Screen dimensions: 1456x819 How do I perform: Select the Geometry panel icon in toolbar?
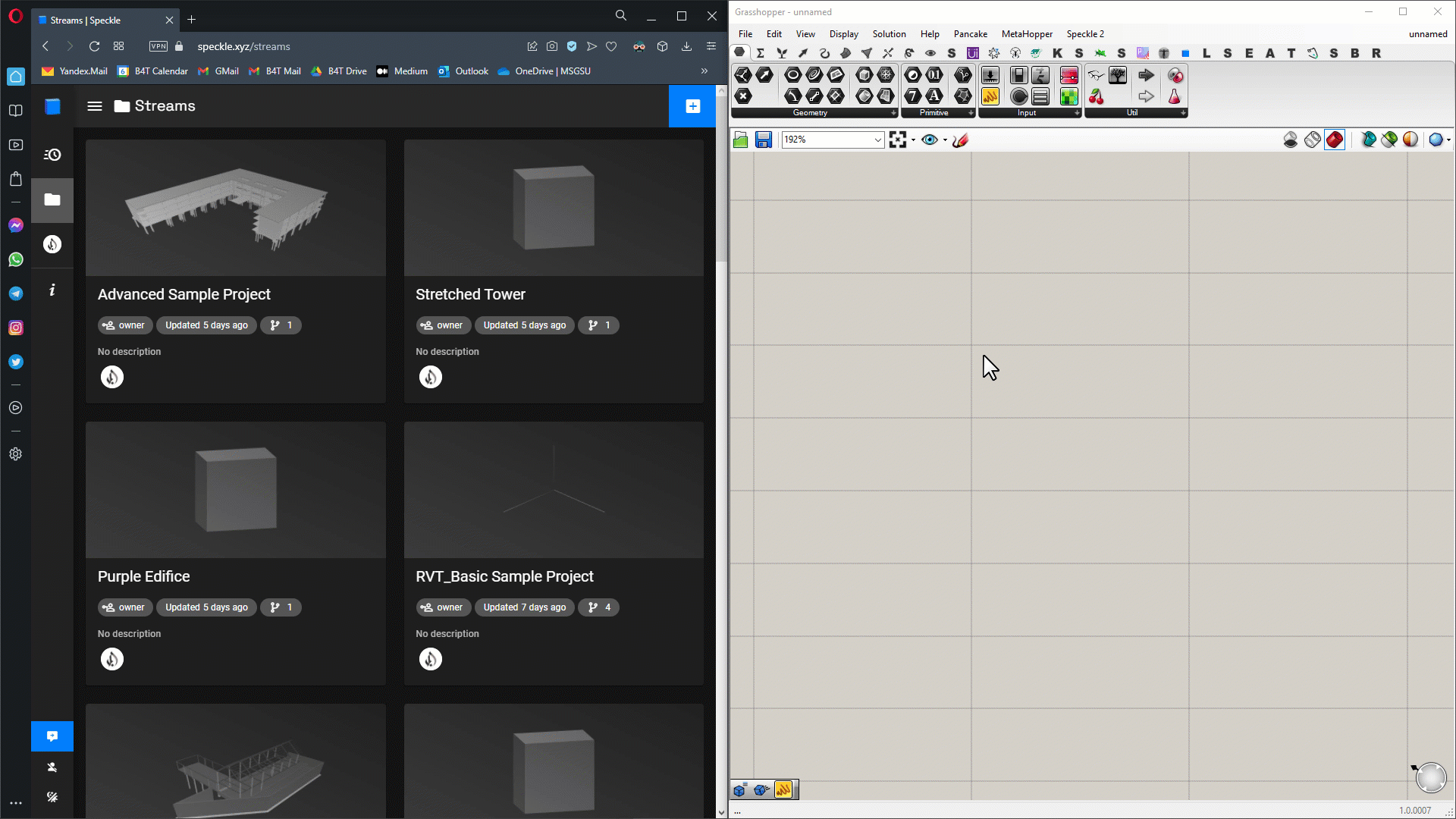click(x=809, y=112)
